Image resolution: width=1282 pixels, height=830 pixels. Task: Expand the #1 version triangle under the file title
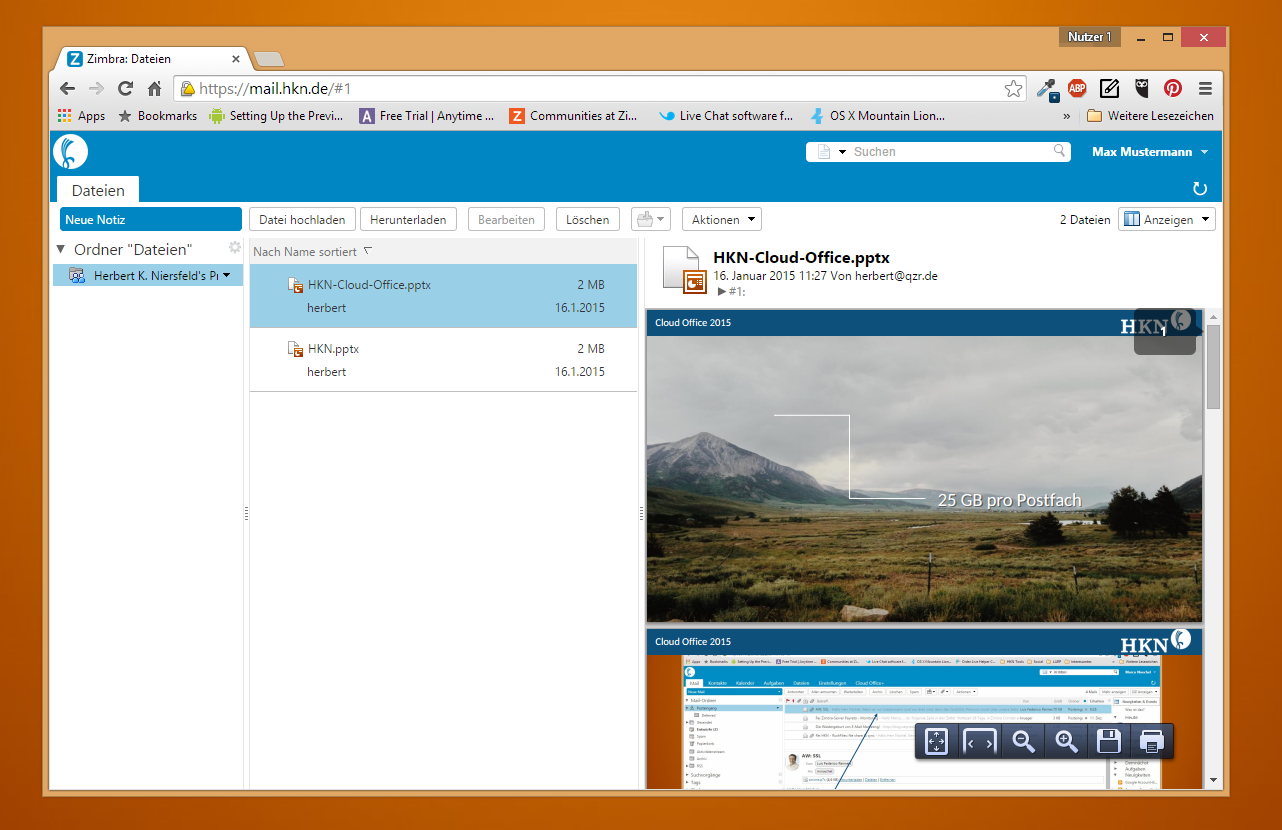click(722, 291)
